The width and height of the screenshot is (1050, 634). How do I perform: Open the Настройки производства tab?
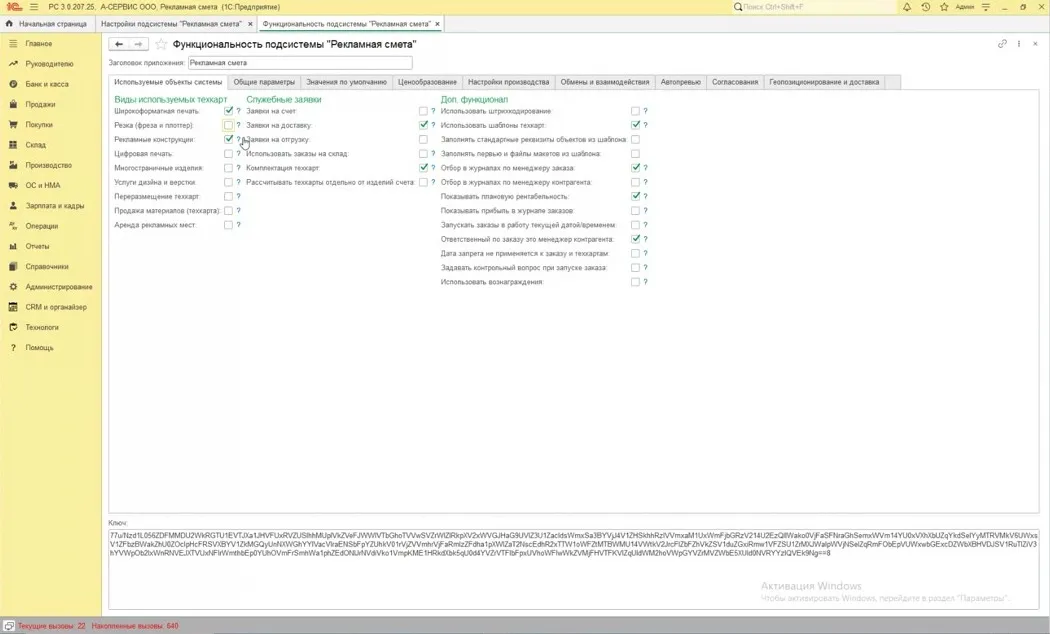tap(508, 82)
